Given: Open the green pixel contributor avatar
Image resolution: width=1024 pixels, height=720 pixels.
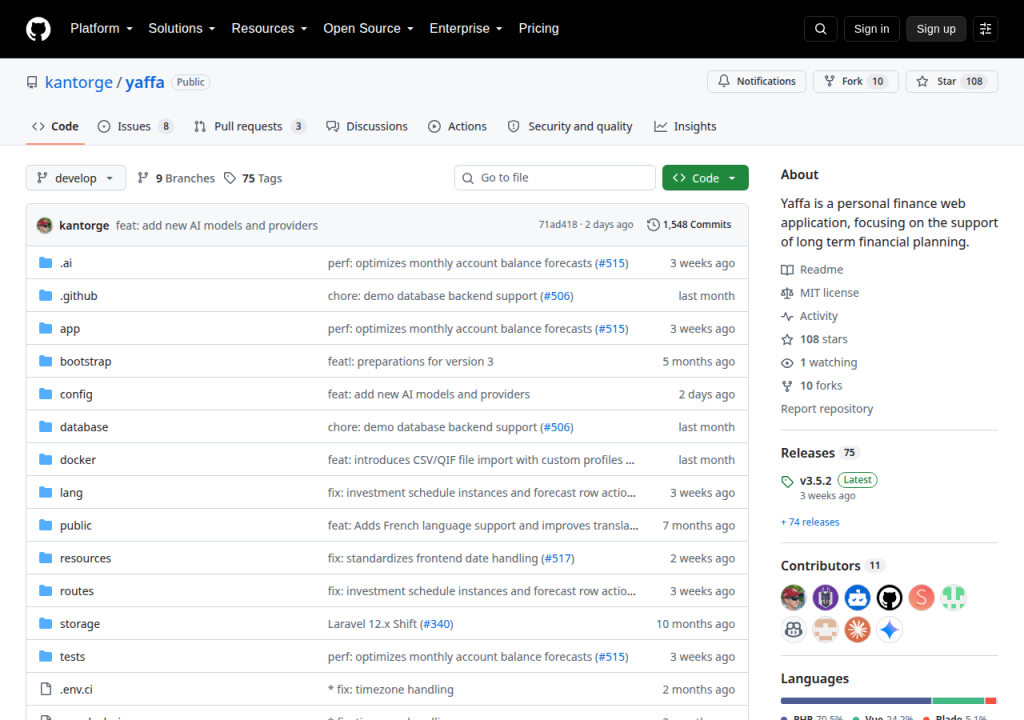Looking at the screenshot, I should coord(953,597).
